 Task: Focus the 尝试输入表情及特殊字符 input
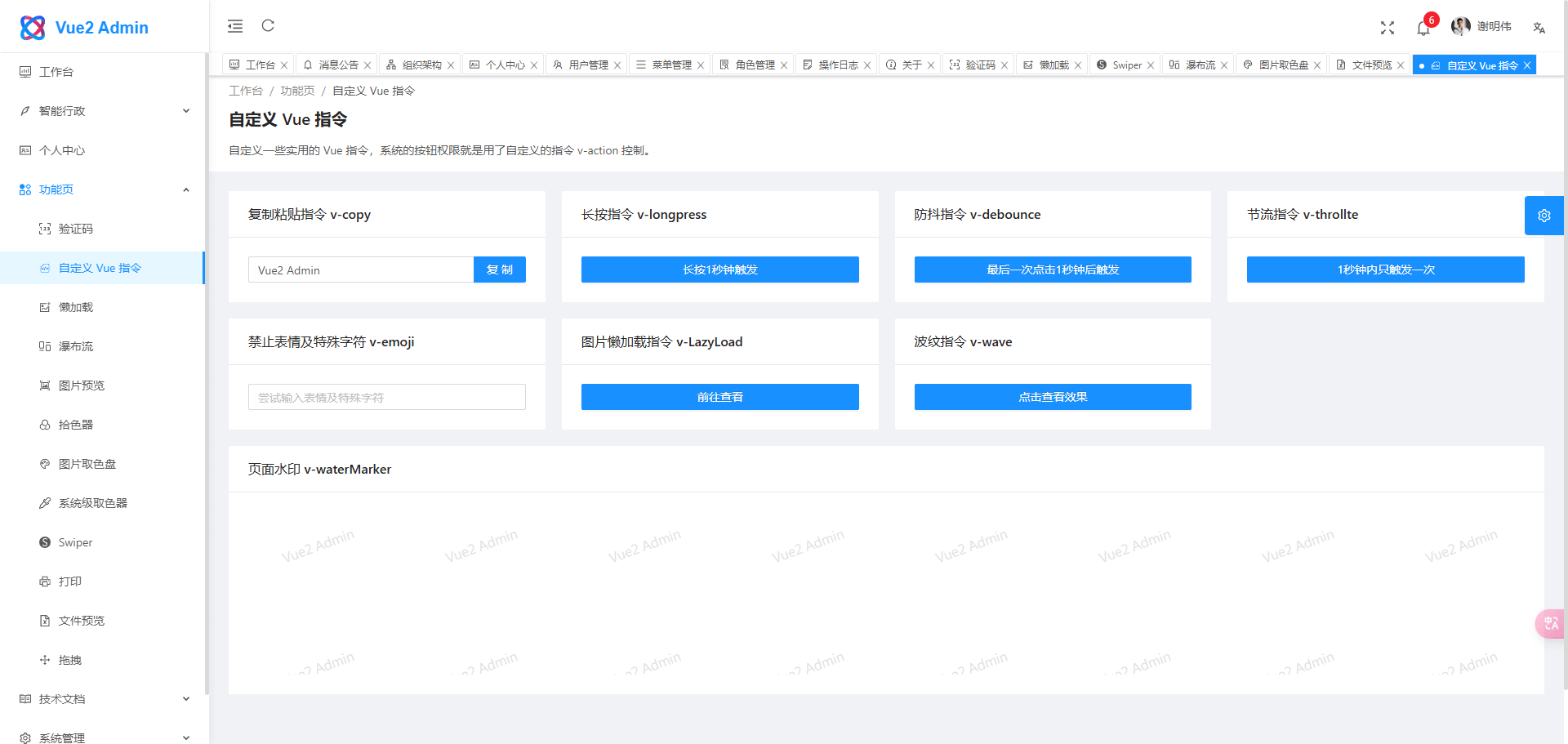(387, 397)
